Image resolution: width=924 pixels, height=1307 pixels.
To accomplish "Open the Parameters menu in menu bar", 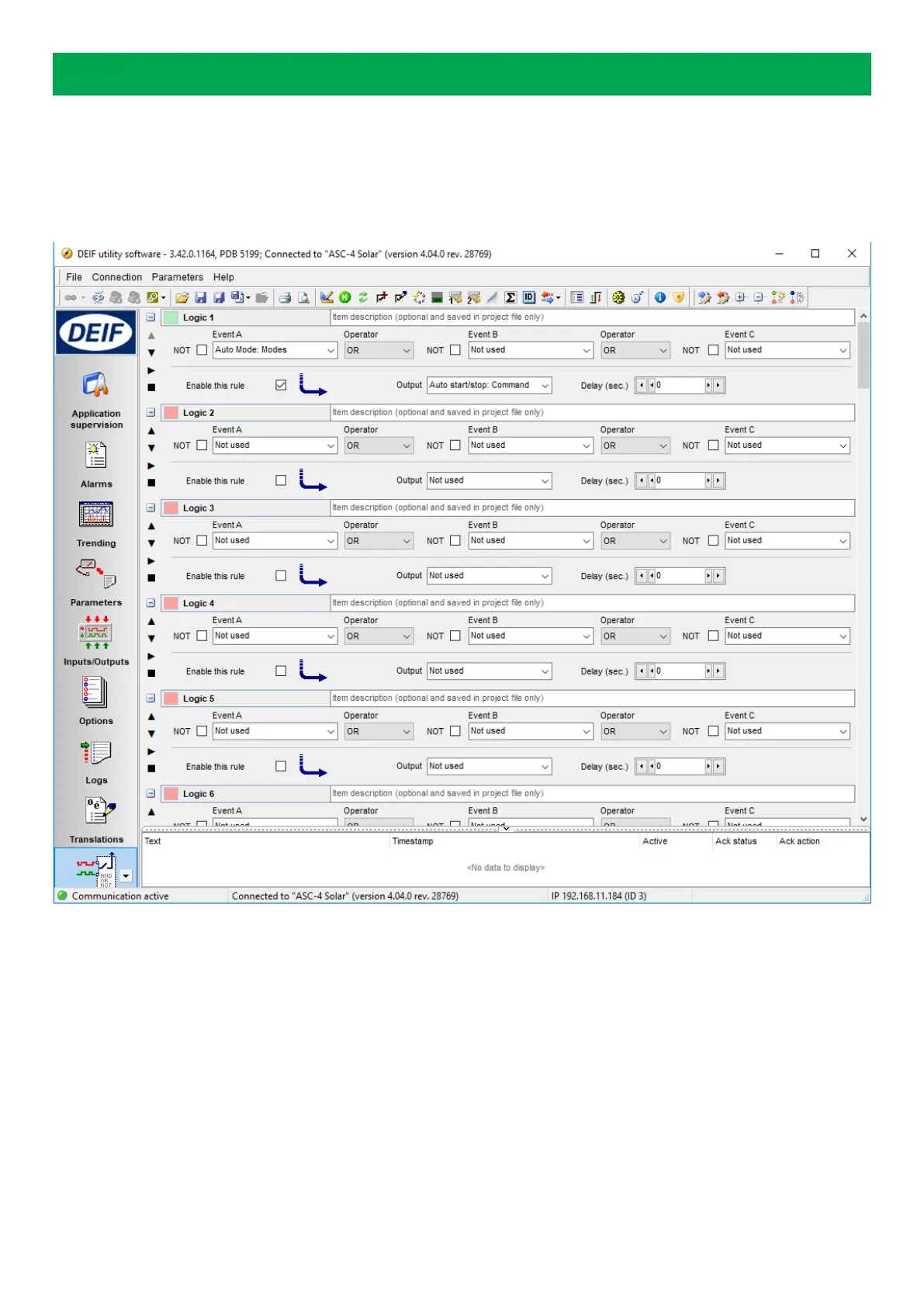I will pos(177,277).
